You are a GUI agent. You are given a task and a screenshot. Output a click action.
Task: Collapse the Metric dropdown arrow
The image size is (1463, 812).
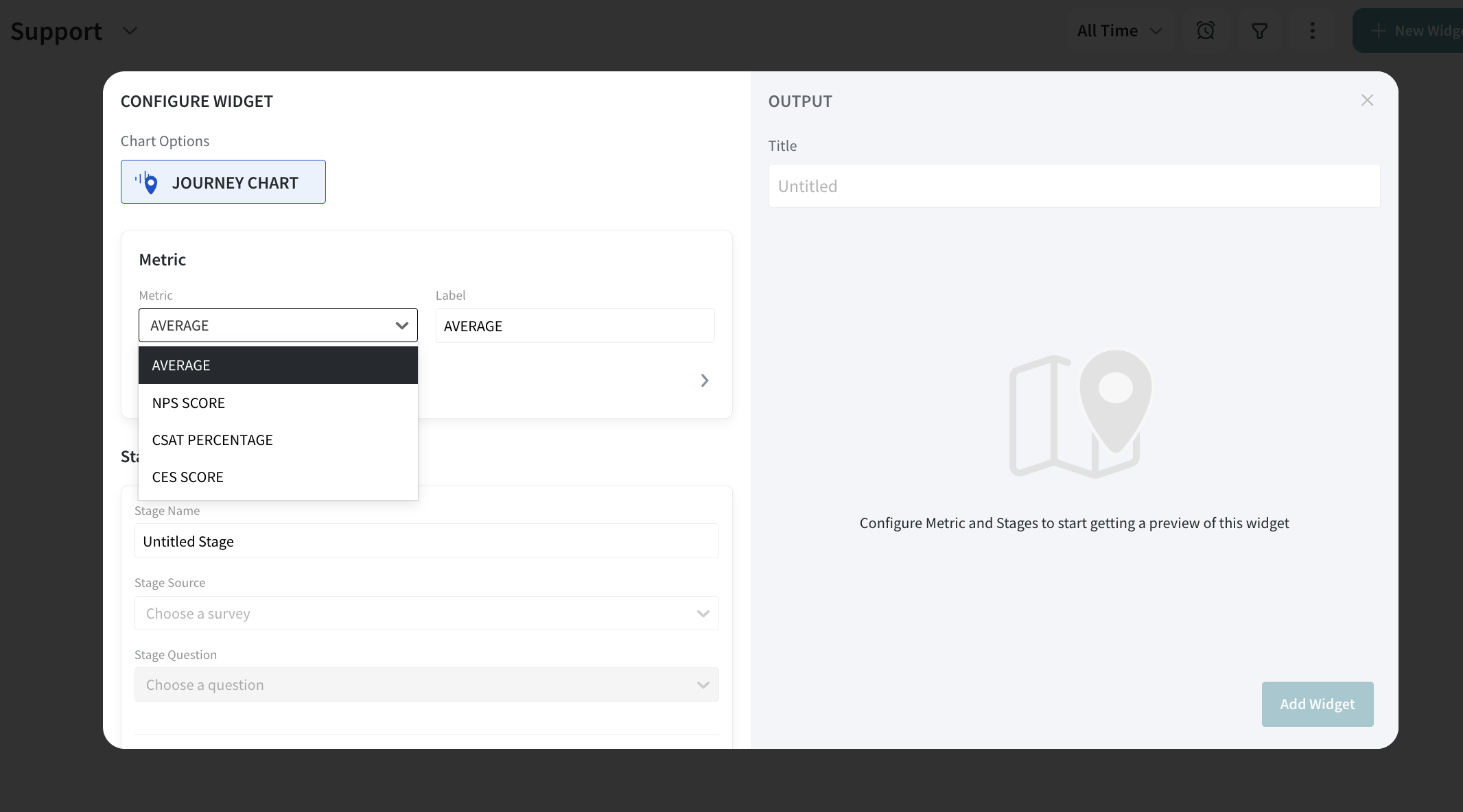coord(401,326)
